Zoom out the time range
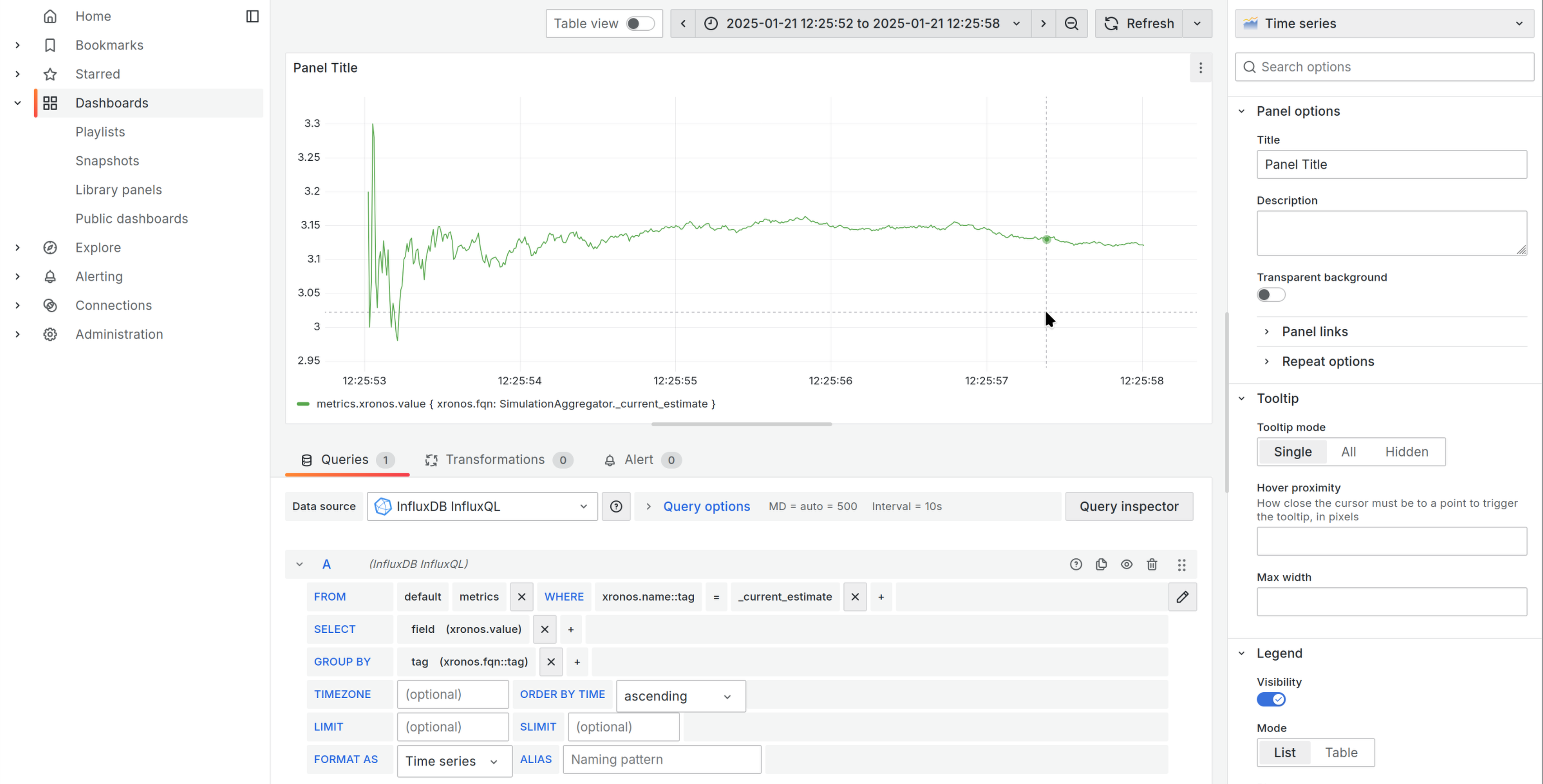This screenshot has width=1543, height=784. pos(1071,23)
